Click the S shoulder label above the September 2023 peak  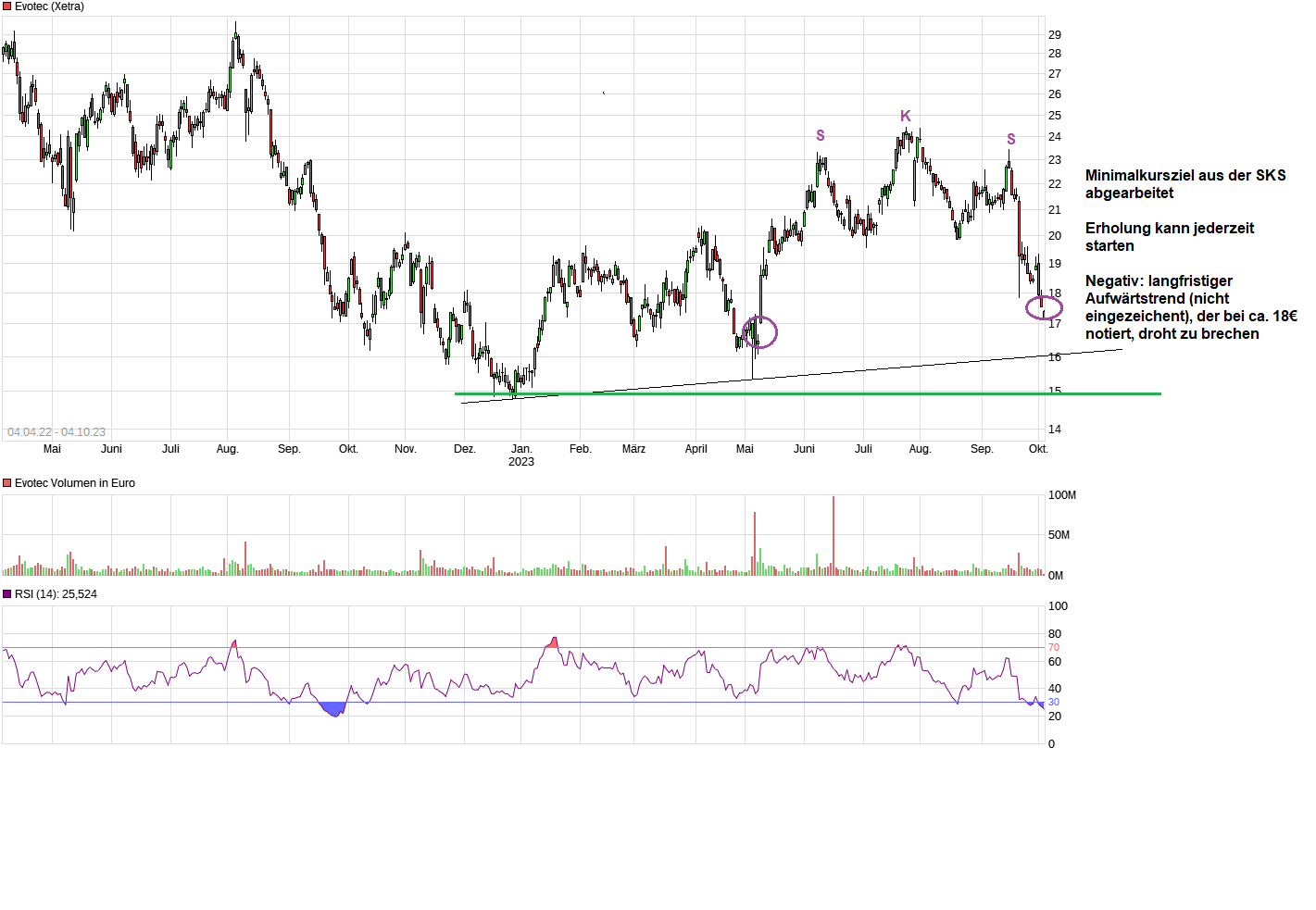click(x=1011, y=139)
